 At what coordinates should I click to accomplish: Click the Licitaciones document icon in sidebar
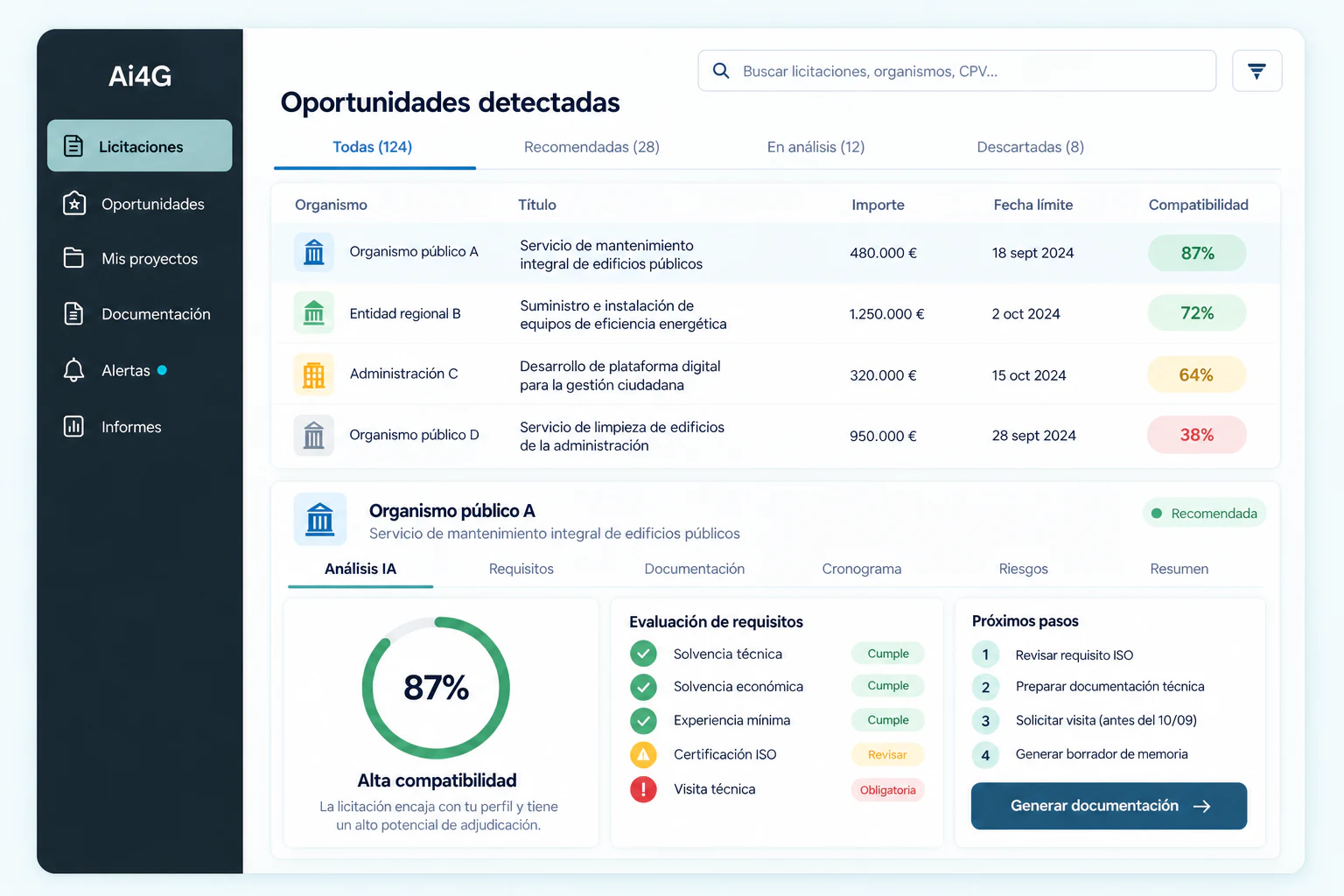73,146
